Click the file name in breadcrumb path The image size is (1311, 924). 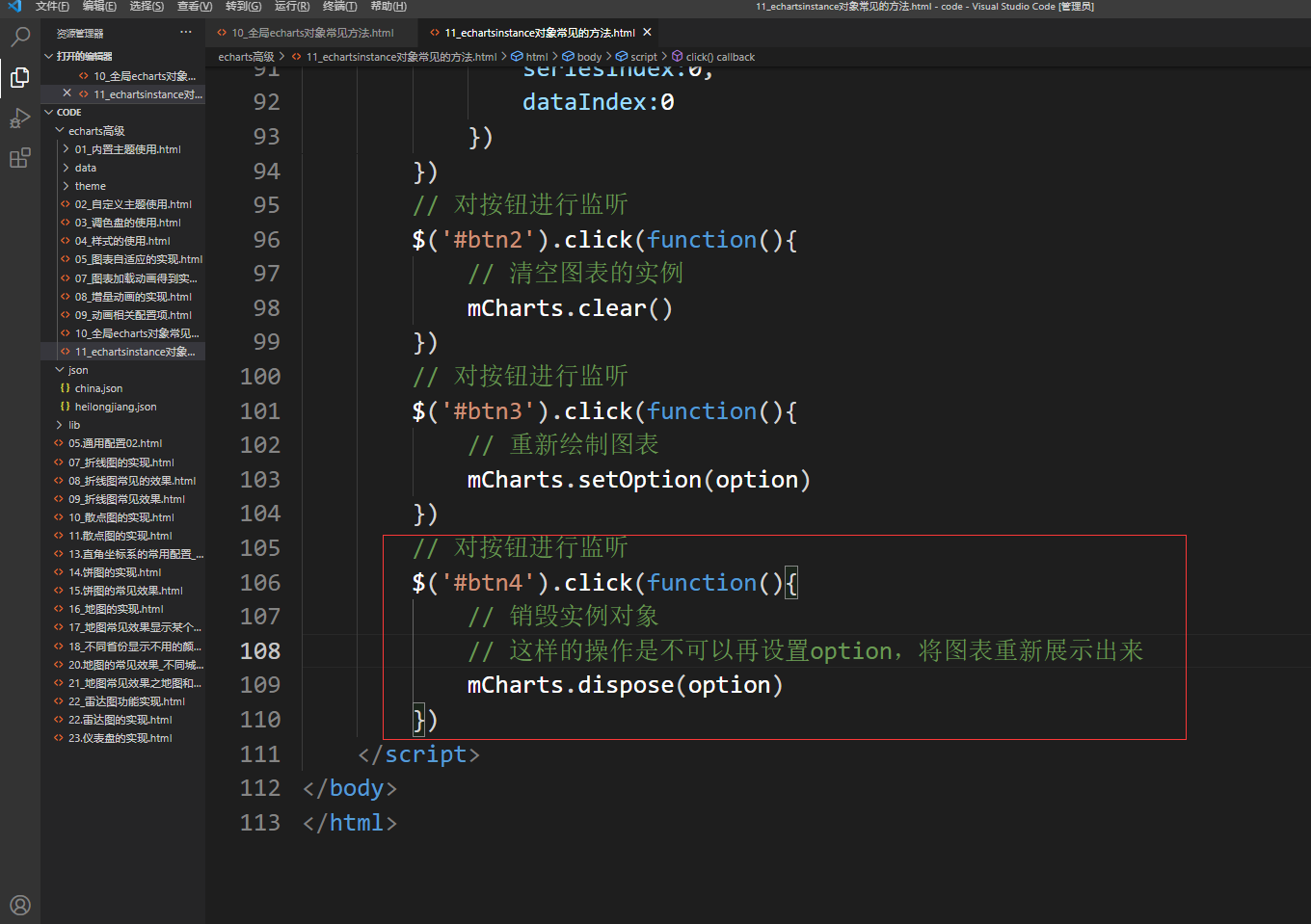click(x=401, y=57)
